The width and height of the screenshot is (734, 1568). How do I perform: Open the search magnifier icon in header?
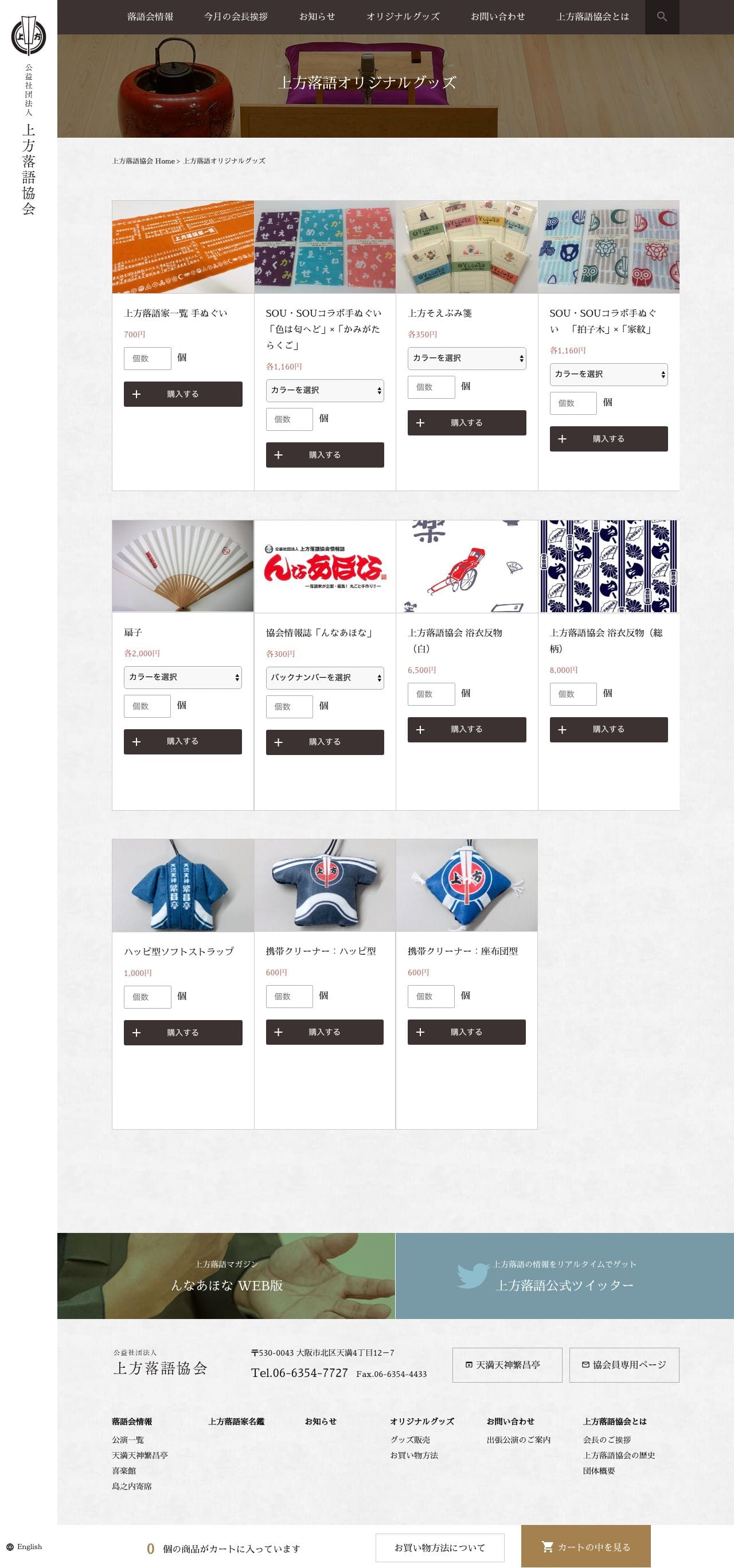(x=662, y=17)
